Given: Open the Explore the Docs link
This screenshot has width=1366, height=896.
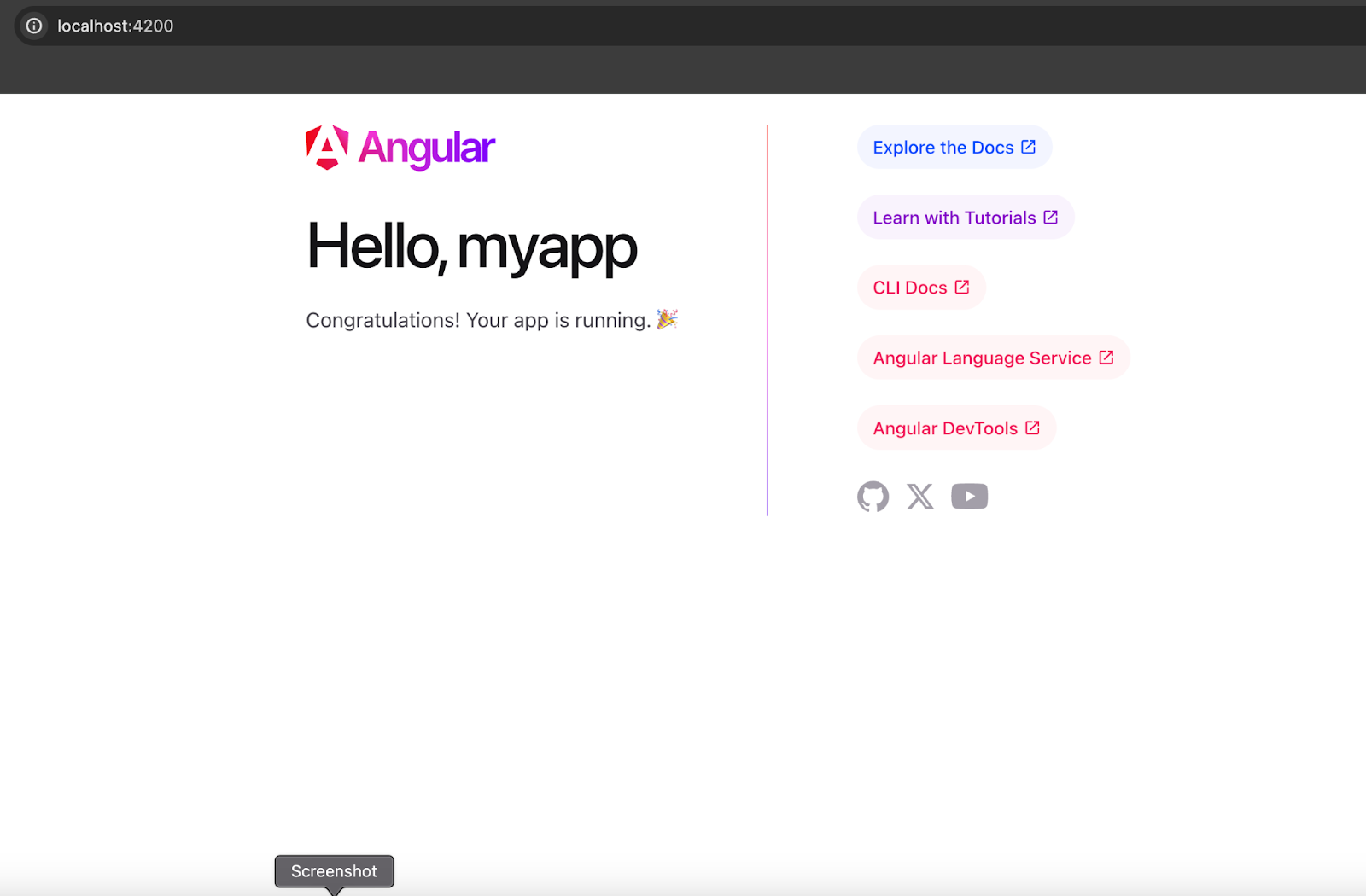Looking at the screenshot, I should tap(954, 148).
